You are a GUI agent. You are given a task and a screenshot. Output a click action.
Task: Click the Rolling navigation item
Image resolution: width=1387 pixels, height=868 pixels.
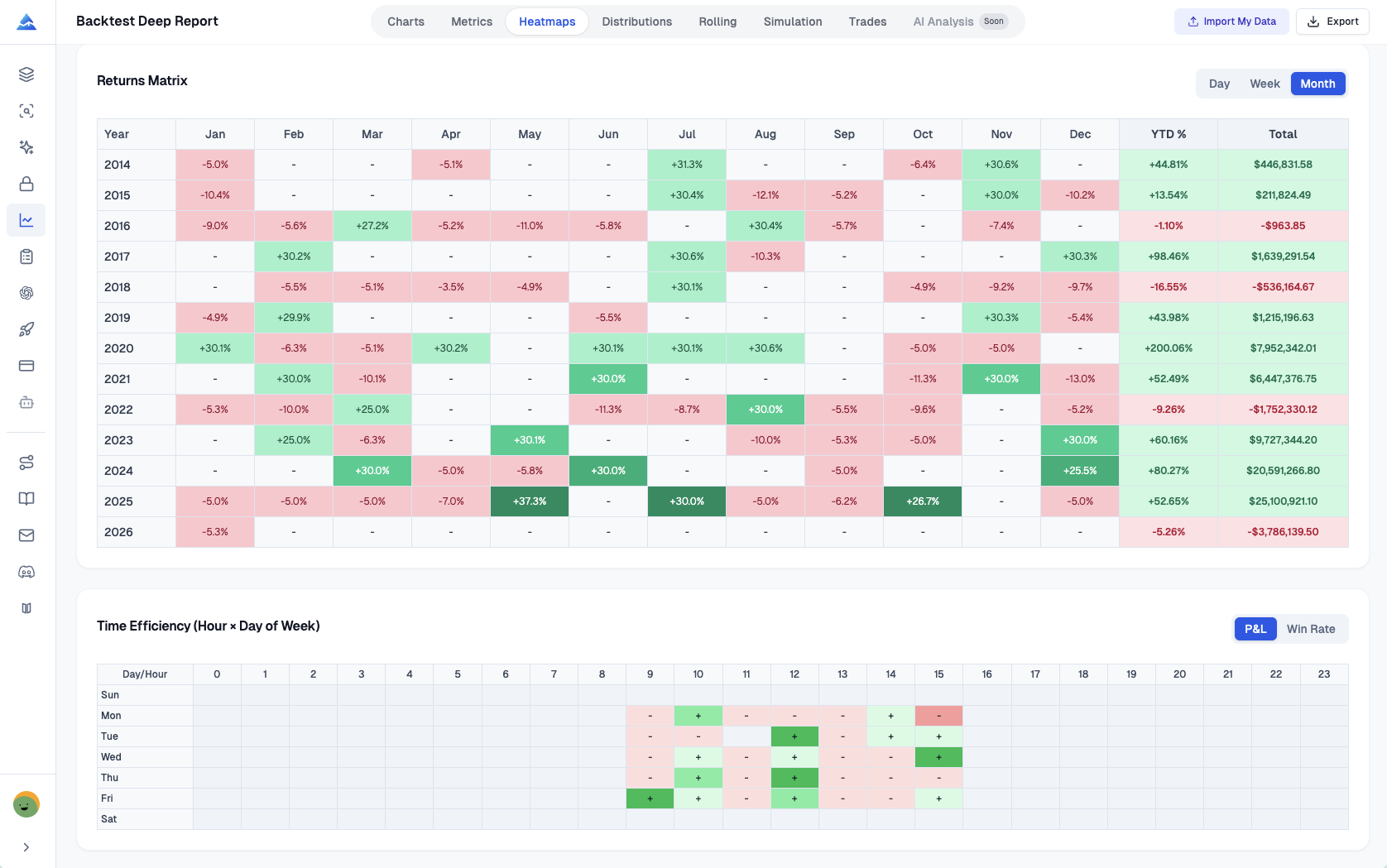click(x=717, y=22)
